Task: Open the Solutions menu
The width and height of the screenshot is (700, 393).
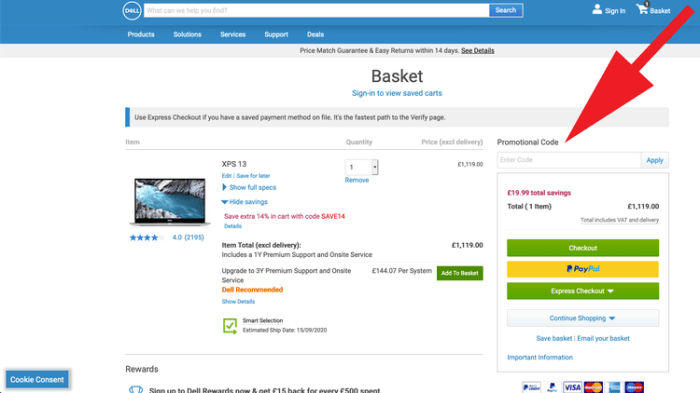Action: [x=187, y=34]
